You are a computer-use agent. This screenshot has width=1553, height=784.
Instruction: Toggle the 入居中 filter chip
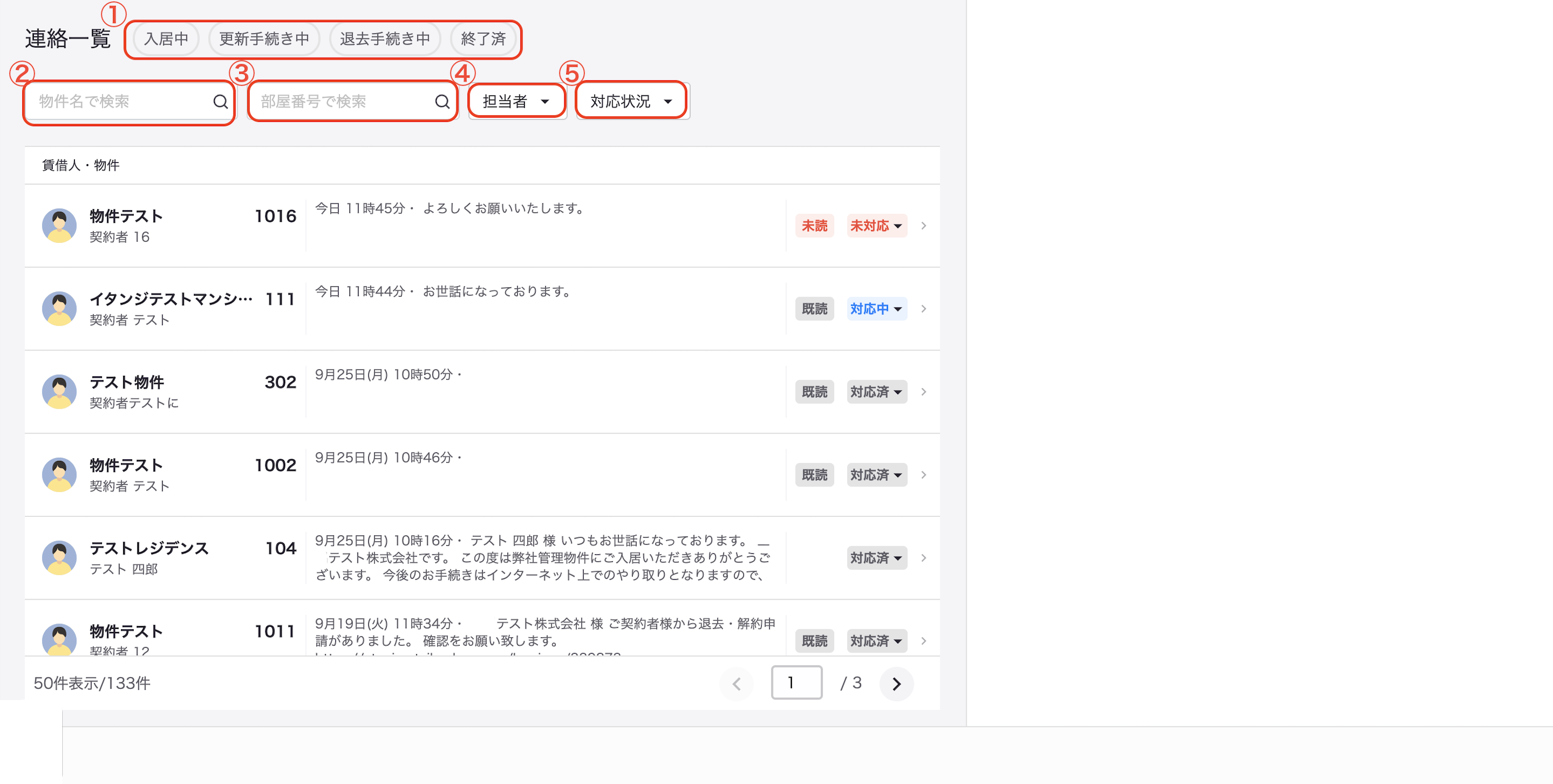coord(166,39)
